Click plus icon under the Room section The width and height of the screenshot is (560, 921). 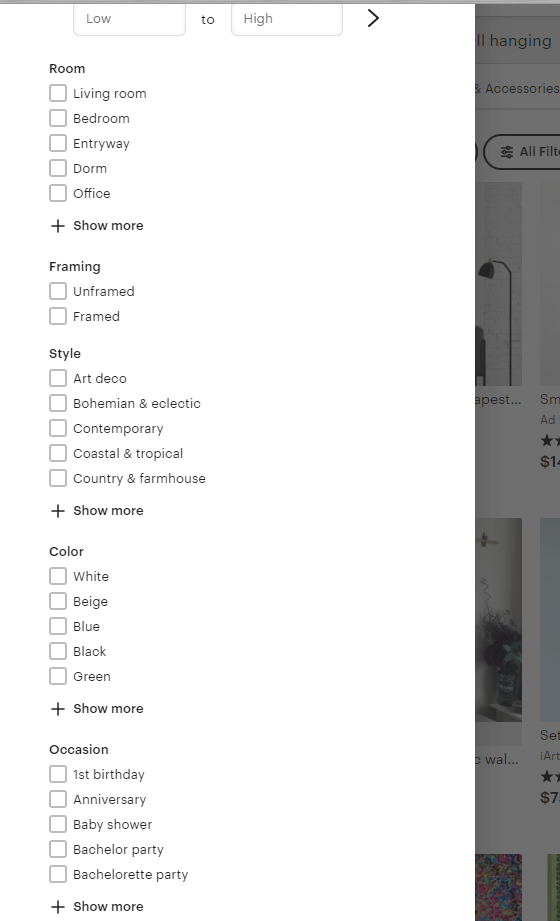click(58, 226)
